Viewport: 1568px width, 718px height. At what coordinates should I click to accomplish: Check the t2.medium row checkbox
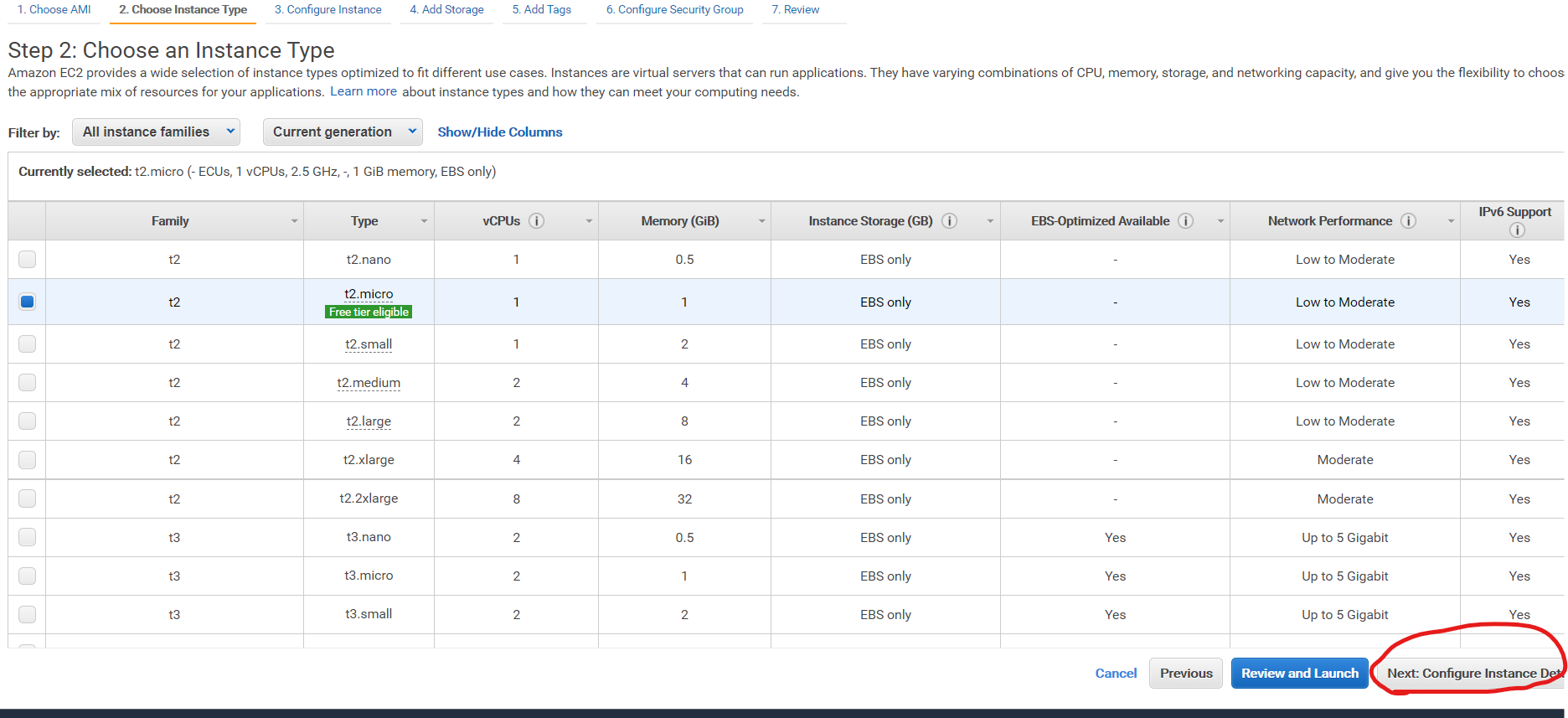click(x=28, y=383)
